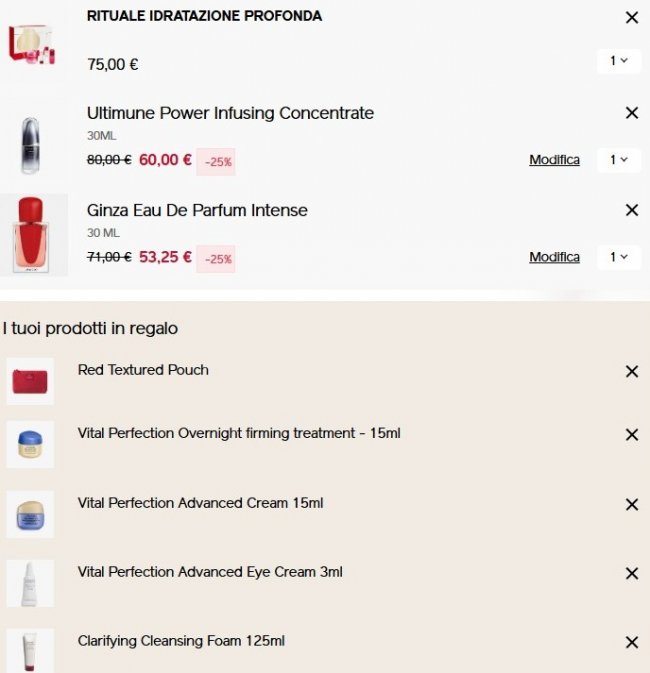Open Ultimune Power Infusing Concentrate product title

tap(230, 113)
